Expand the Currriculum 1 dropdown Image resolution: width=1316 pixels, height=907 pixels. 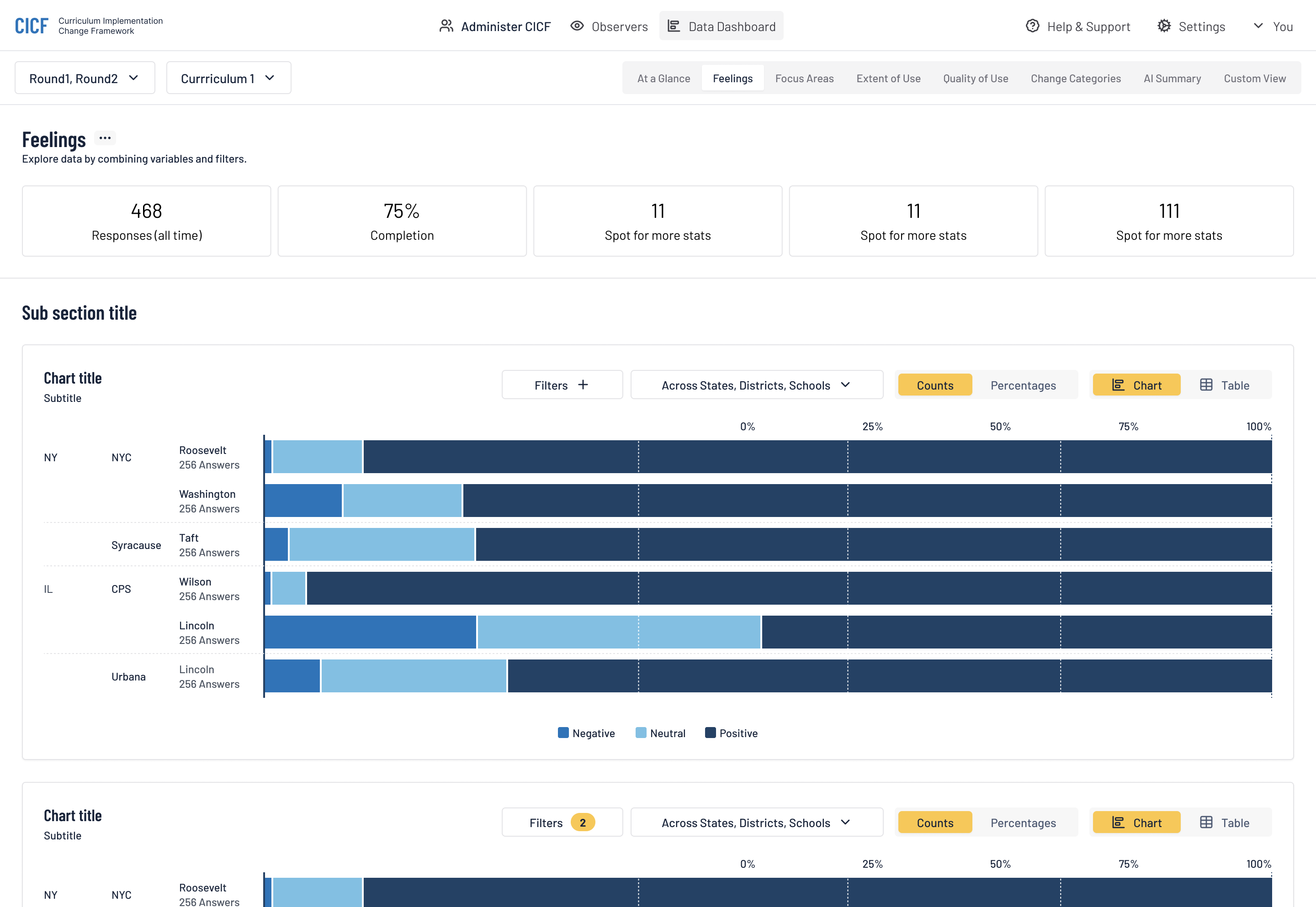click(x=228, y=79)
